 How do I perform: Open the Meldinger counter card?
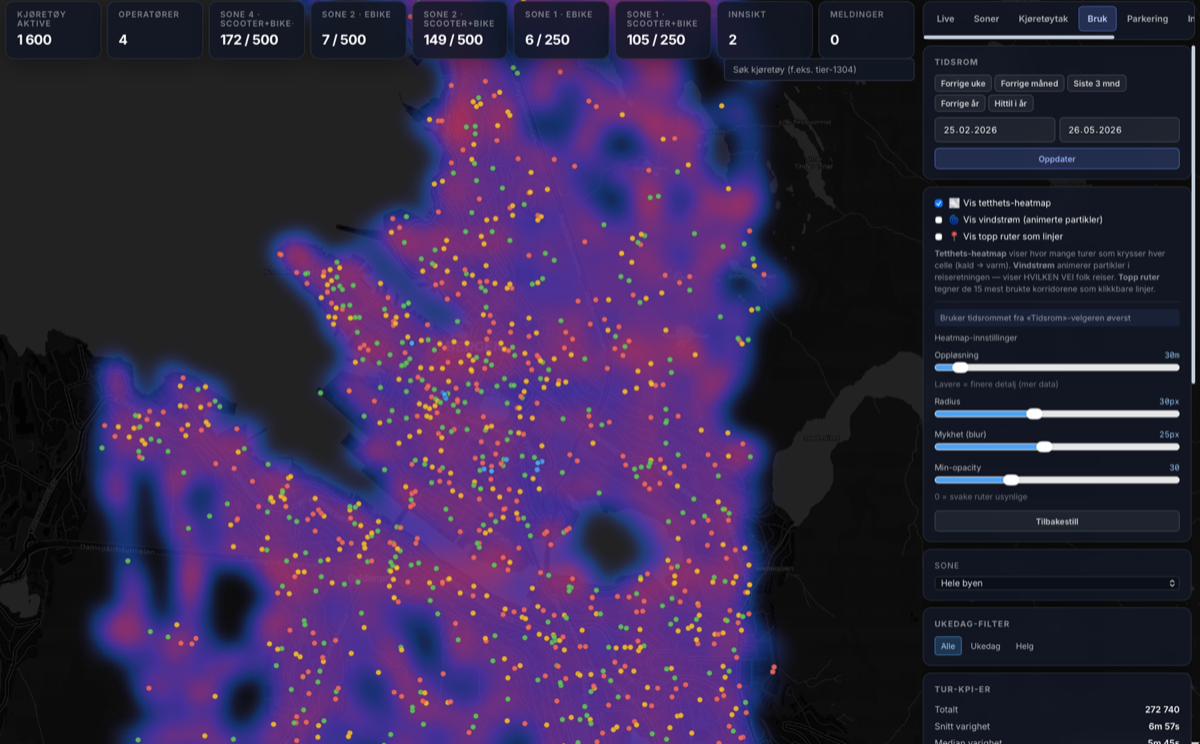pos(866,29)
